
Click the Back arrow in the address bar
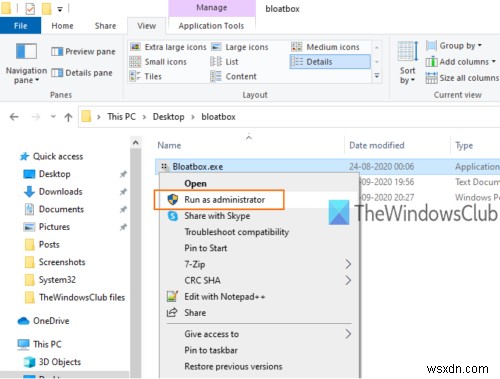(14, 117)
